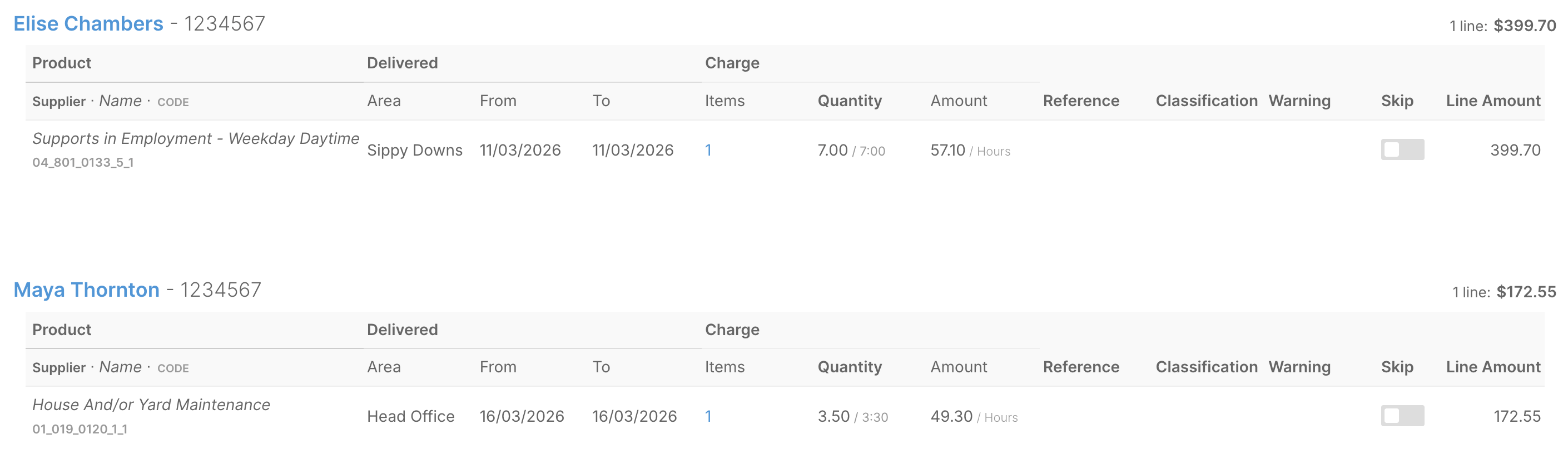Open Items link 1 in Sippy Downs row
Viewport: 1568px width, 459px height.
708,150
